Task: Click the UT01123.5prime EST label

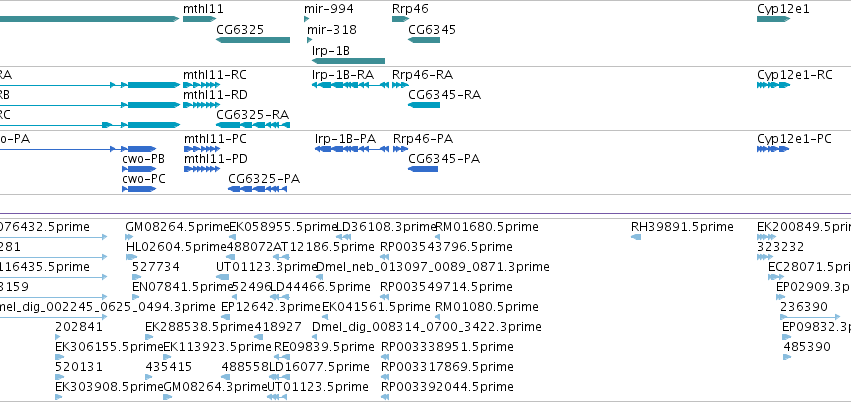Action: click(318, 387)
